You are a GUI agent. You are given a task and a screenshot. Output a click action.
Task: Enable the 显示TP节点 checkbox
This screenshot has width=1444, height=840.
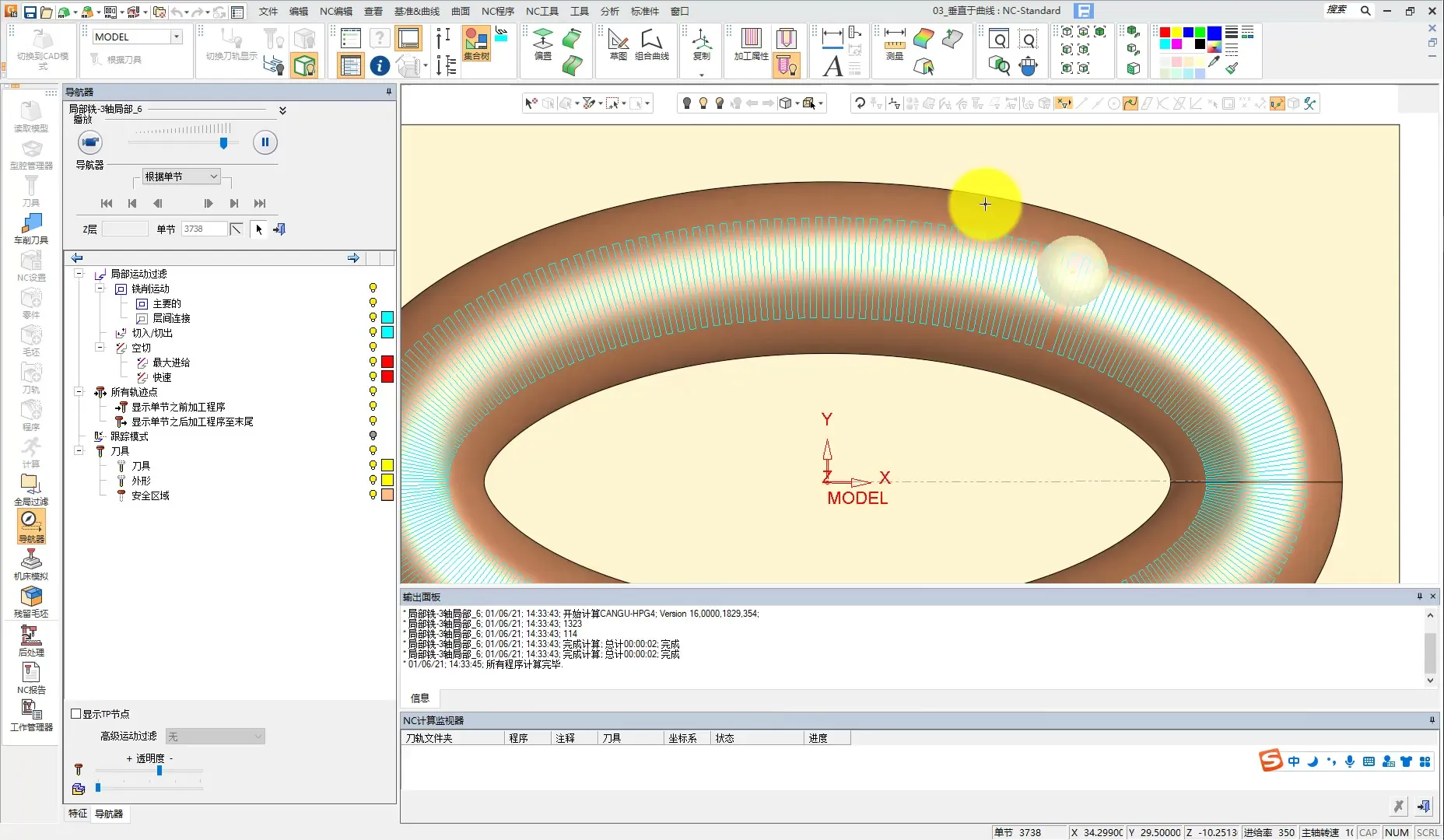tap(76, 714)
